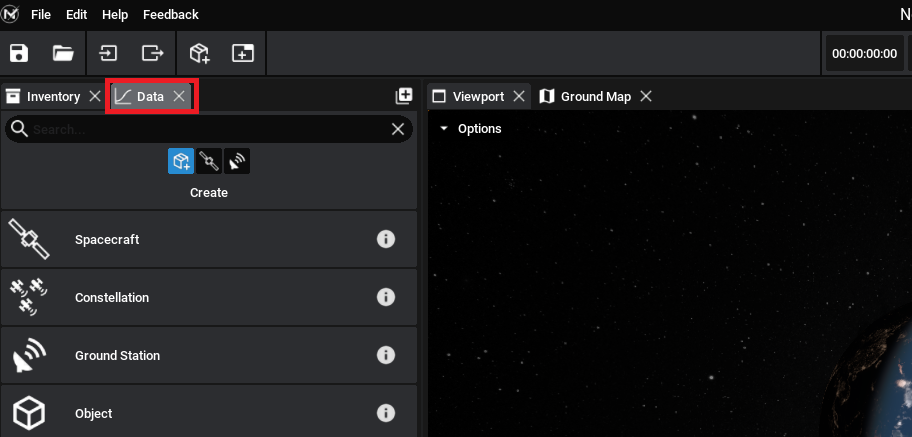The height and width of the screenshot is (437, 912).
Task: Close the Ground Map tab
Action: click(646, 97)
